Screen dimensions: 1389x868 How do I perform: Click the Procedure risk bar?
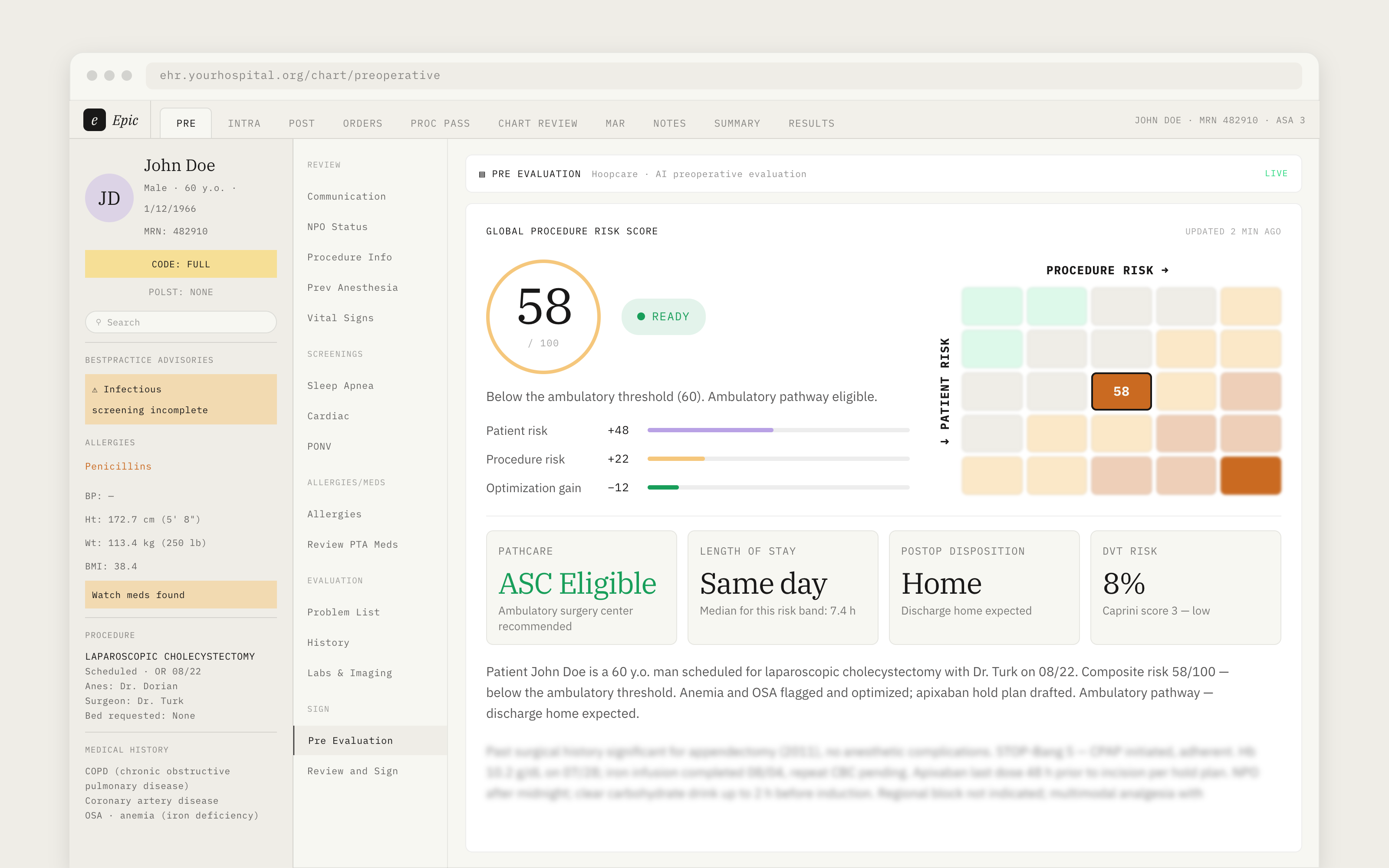(778, 459)
